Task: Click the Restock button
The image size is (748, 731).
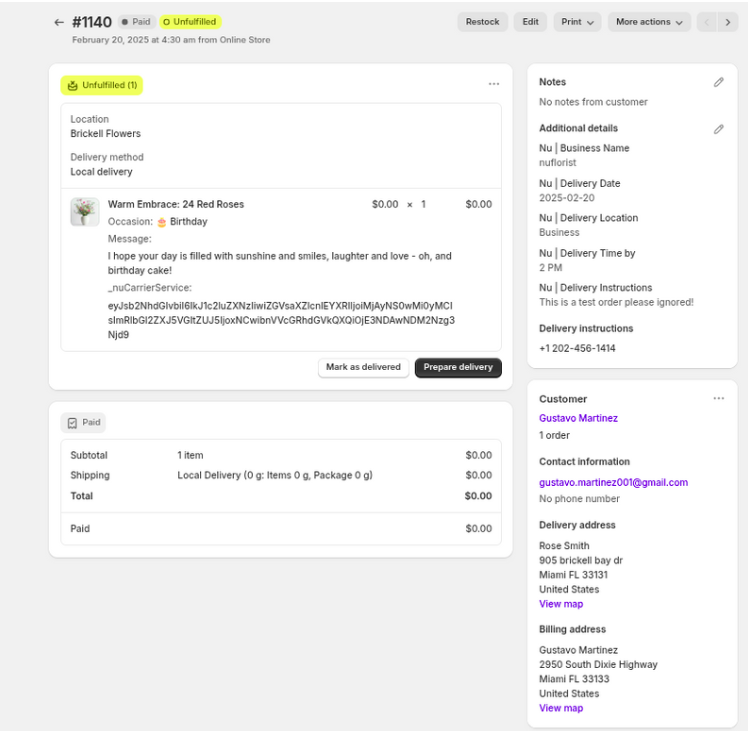Action: pos(482,22)
